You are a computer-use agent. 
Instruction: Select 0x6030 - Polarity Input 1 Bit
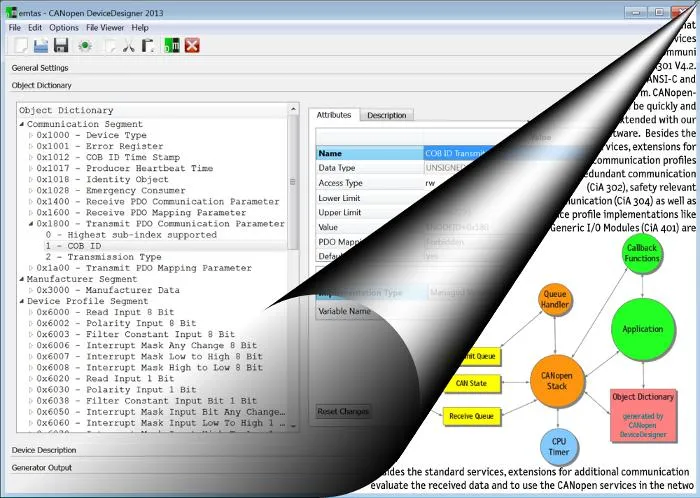point(116,390)
